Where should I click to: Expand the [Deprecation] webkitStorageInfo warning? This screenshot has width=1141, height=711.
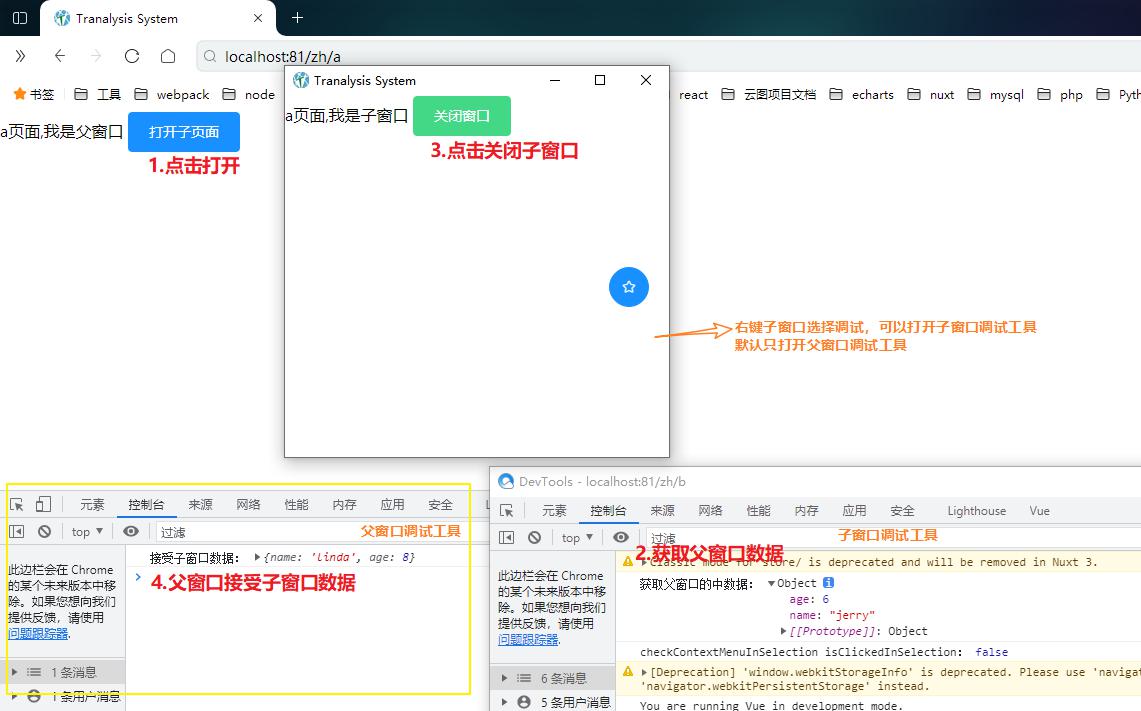coord(644,672)
